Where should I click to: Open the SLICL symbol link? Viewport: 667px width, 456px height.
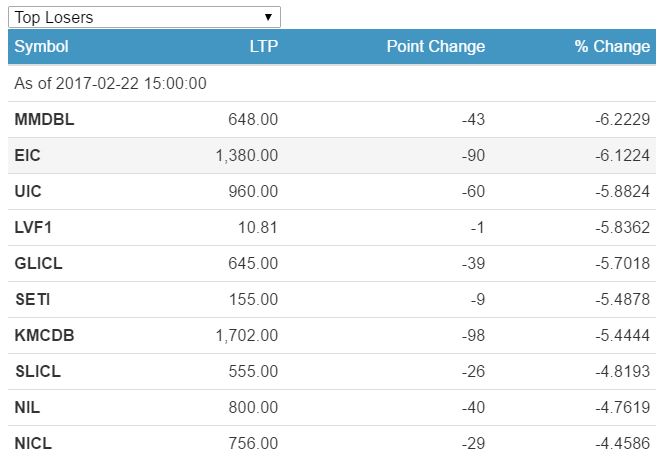tap(38, 372)
